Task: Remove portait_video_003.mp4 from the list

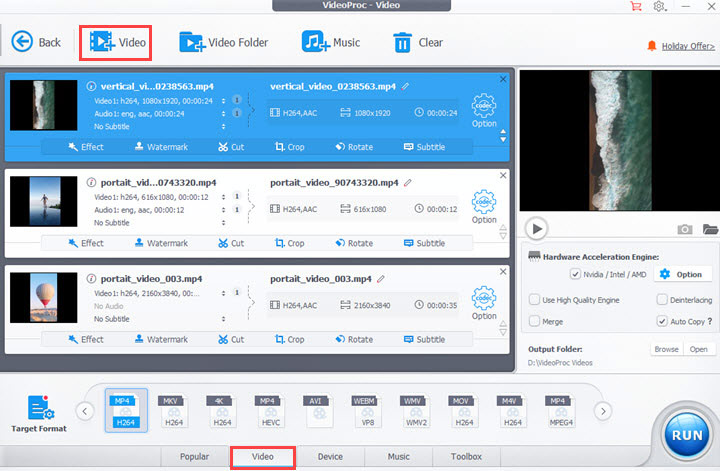Action: (x=503, y=271)
